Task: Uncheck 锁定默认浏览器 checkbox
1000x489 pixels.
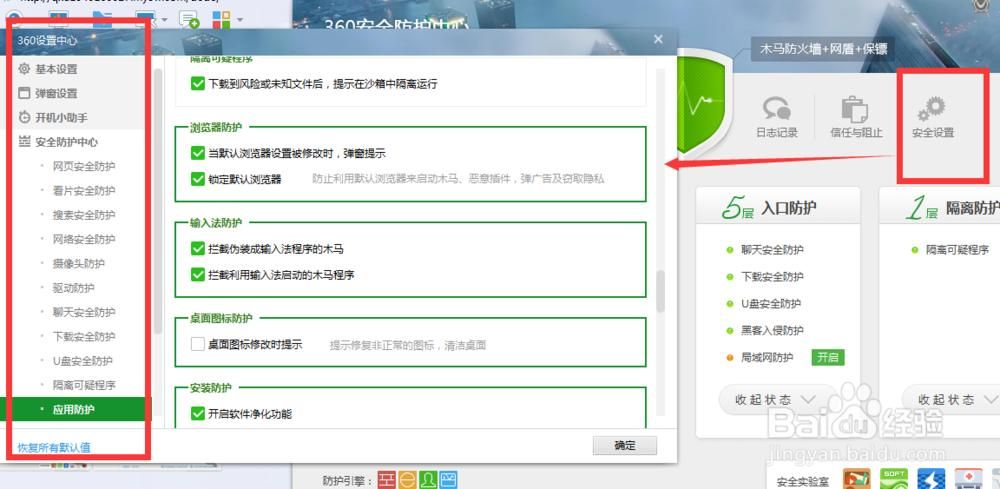Action: (197, 179)
